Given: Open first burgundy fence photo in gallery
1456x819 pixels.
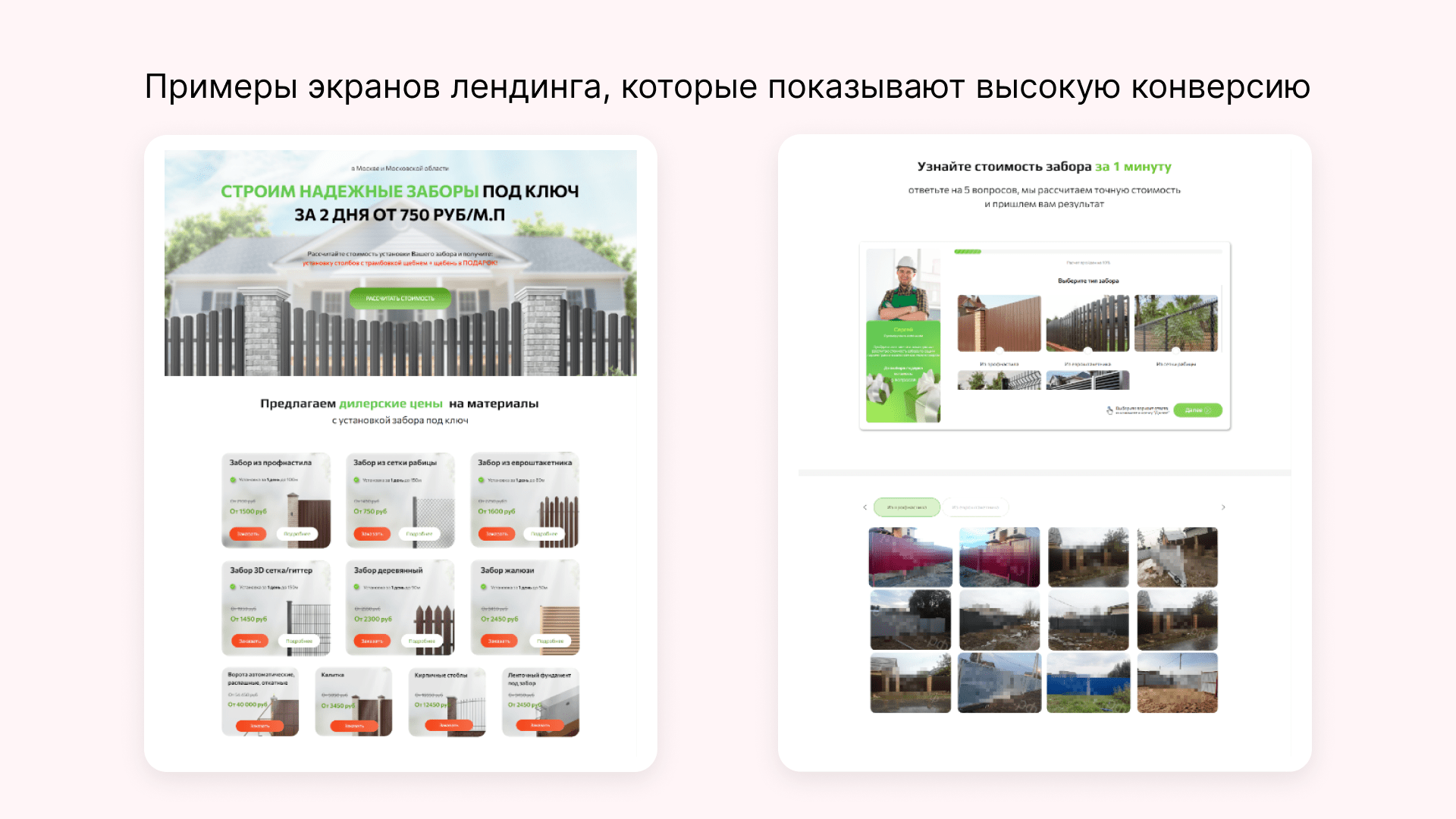Looking at the screenshot, I should (910, 557).
